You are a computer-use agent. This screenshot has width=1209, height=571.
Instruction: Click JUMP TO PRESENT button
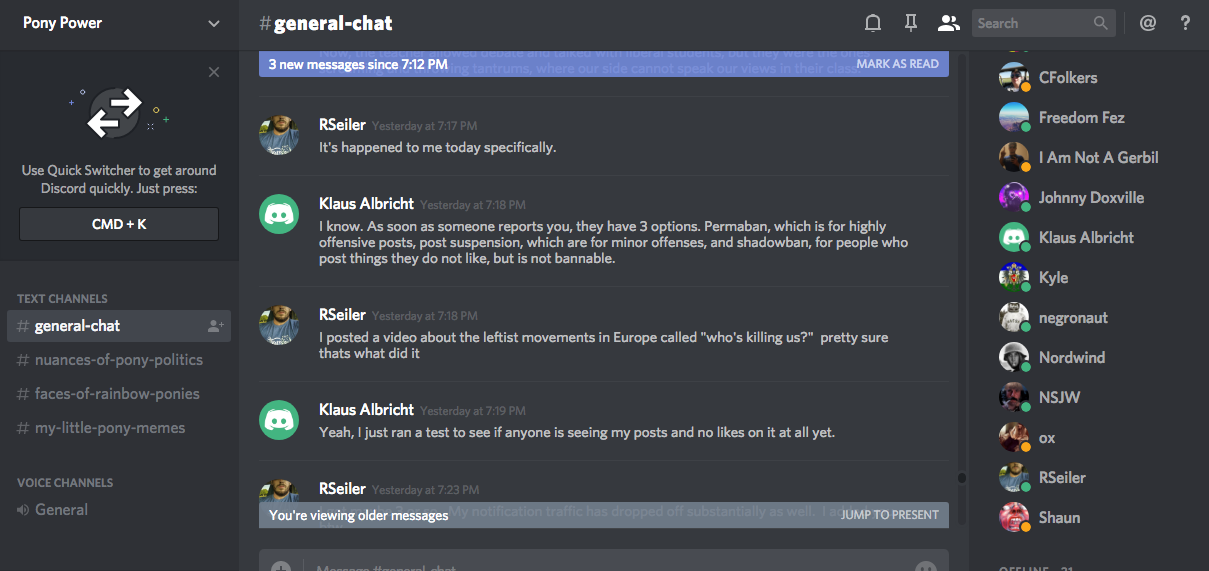point(889,515)
